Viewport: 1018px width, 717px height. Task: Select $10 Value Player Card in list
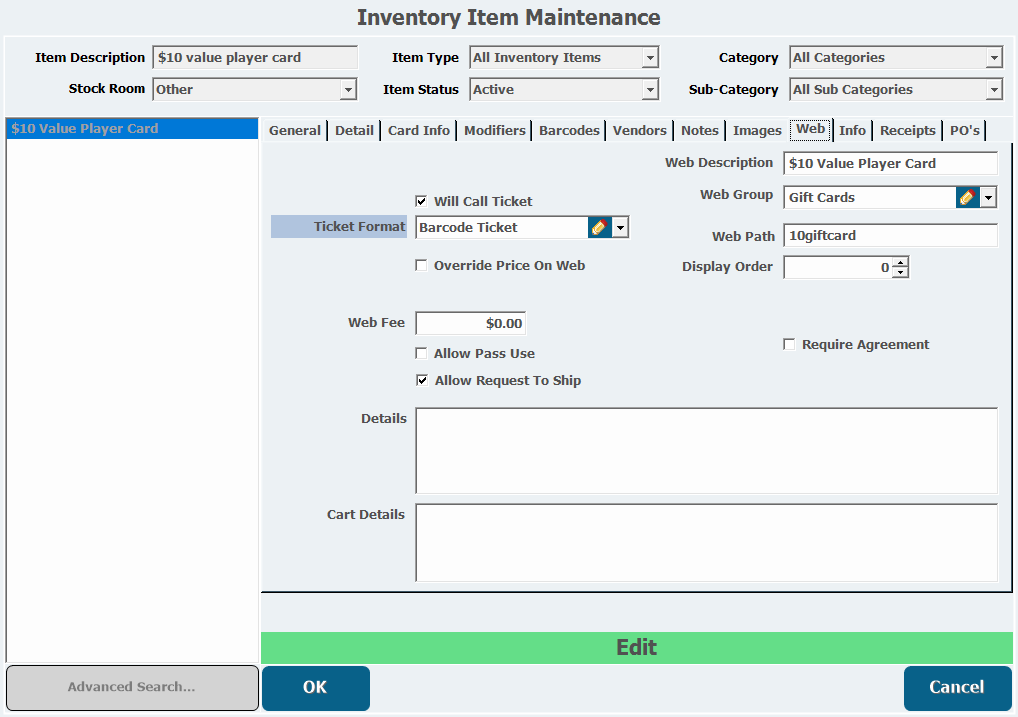pyautogui.click(x=85, y=129)
